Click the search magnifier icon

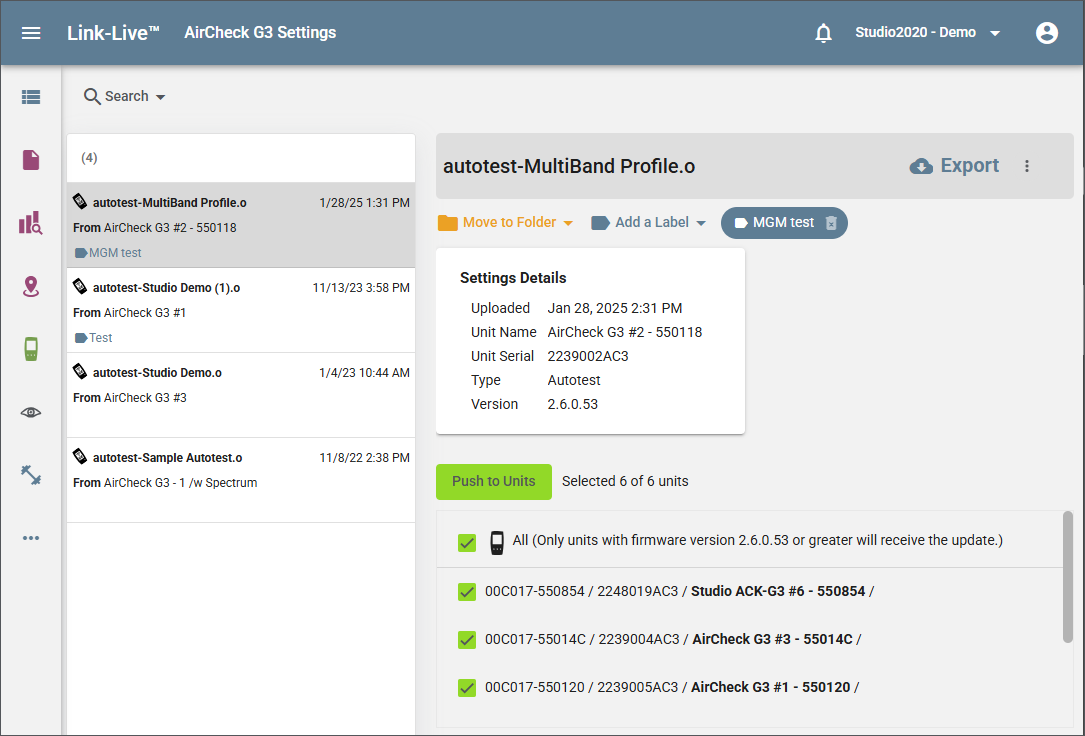tap(92, 96)
